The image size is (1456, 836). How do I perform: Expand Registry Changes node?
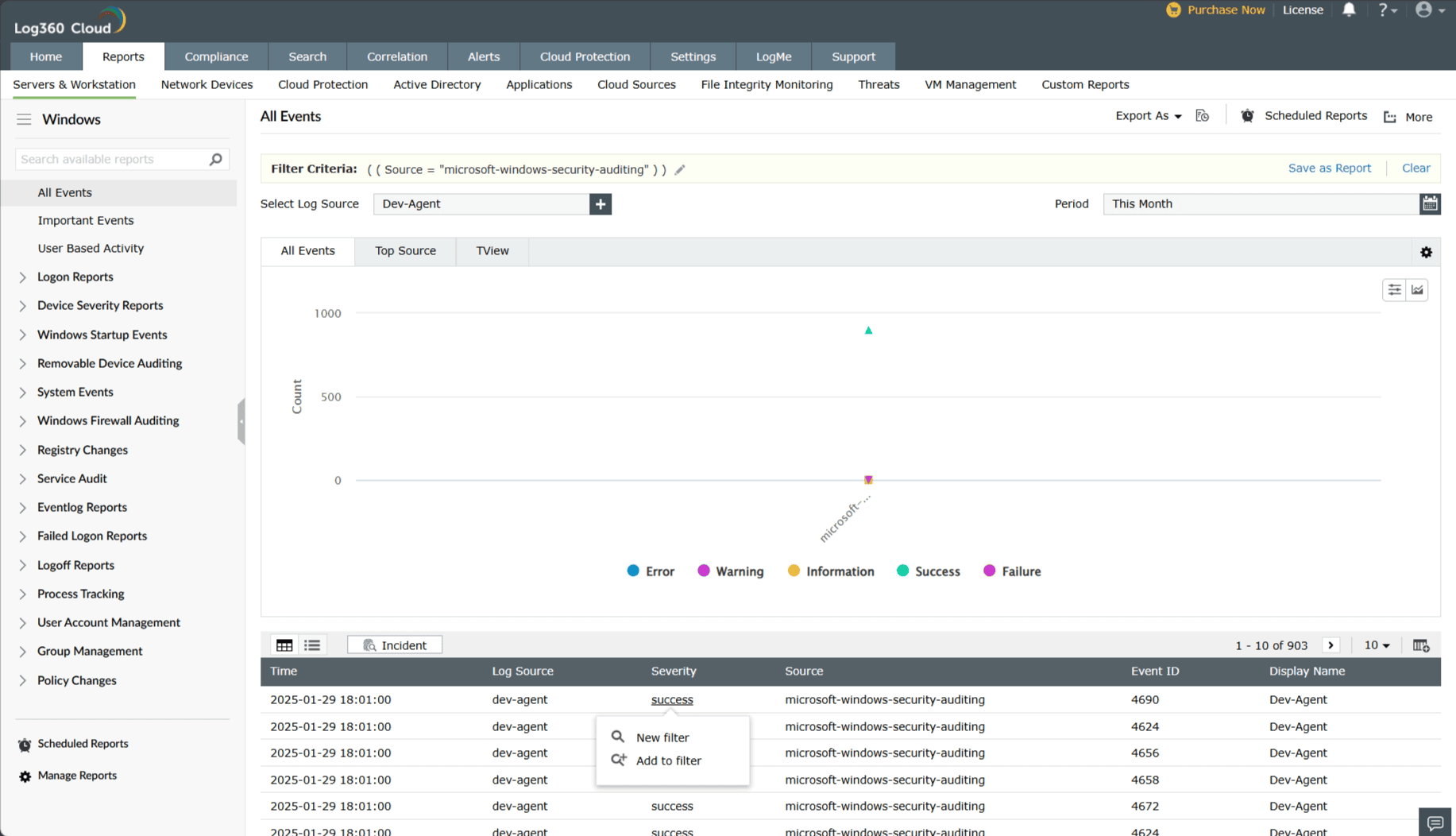tap(22, 451)
